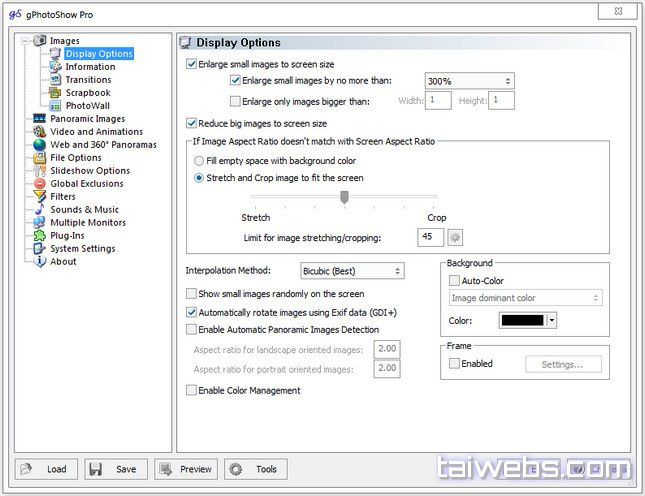Click the gear icon beside stretching limit
Screen dimensions: 645x496
[x=455, y=237]
